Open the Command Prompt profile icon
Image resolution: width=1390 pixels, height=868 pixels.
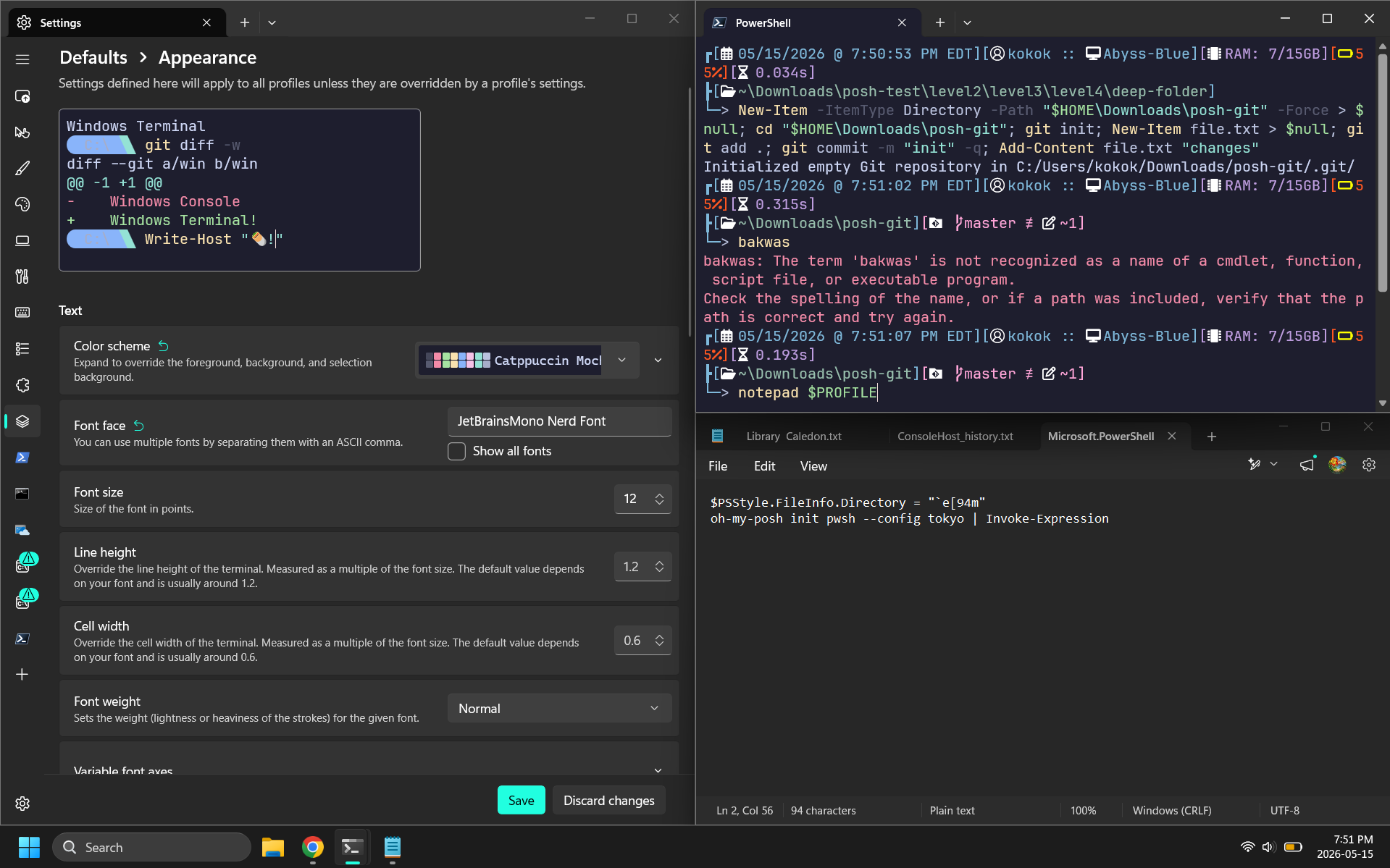22,494
